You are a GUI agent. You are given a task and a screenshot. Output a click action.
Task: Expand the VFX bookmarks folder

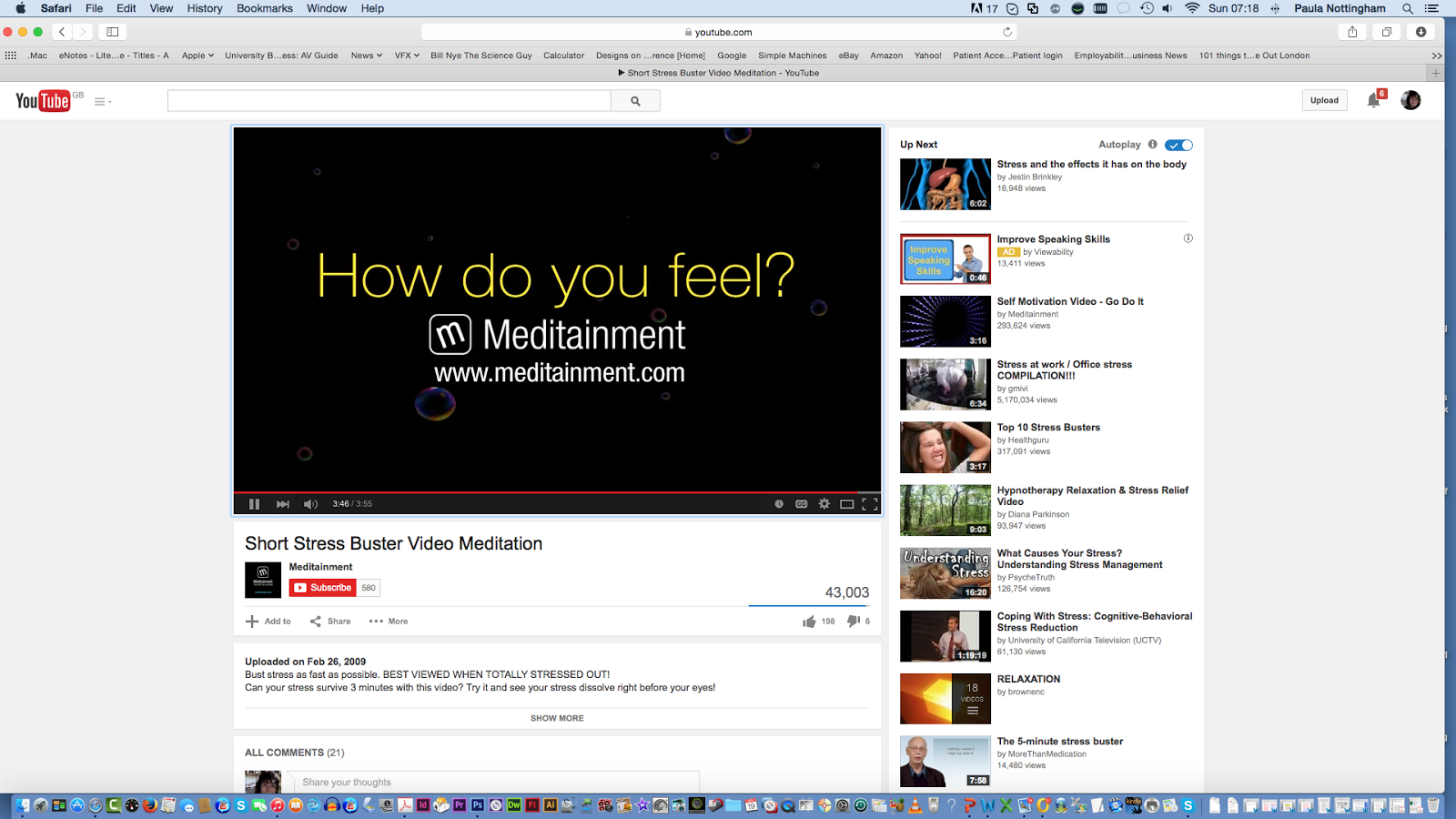(x=407, y=56)
